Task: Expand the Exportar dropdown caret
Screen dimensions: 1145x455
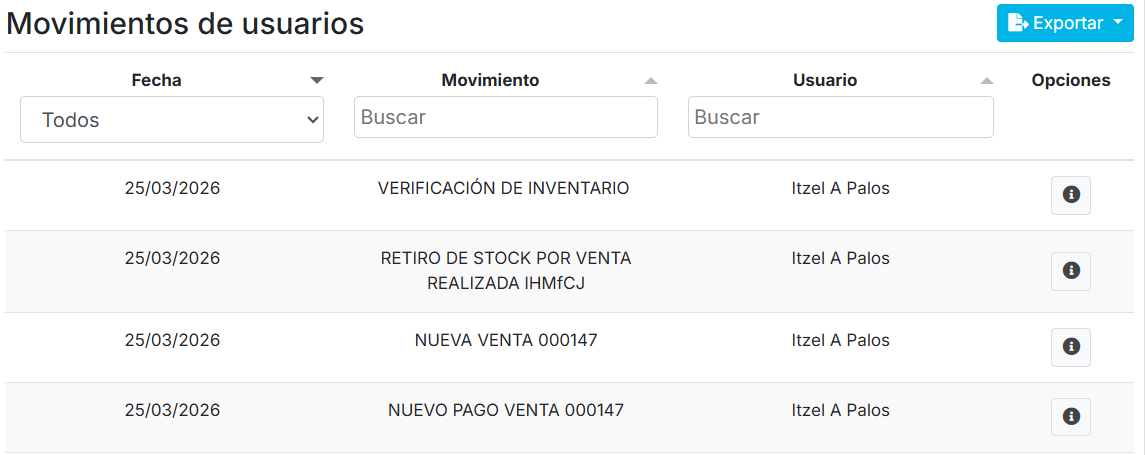Action: (x=1118, y=23)
